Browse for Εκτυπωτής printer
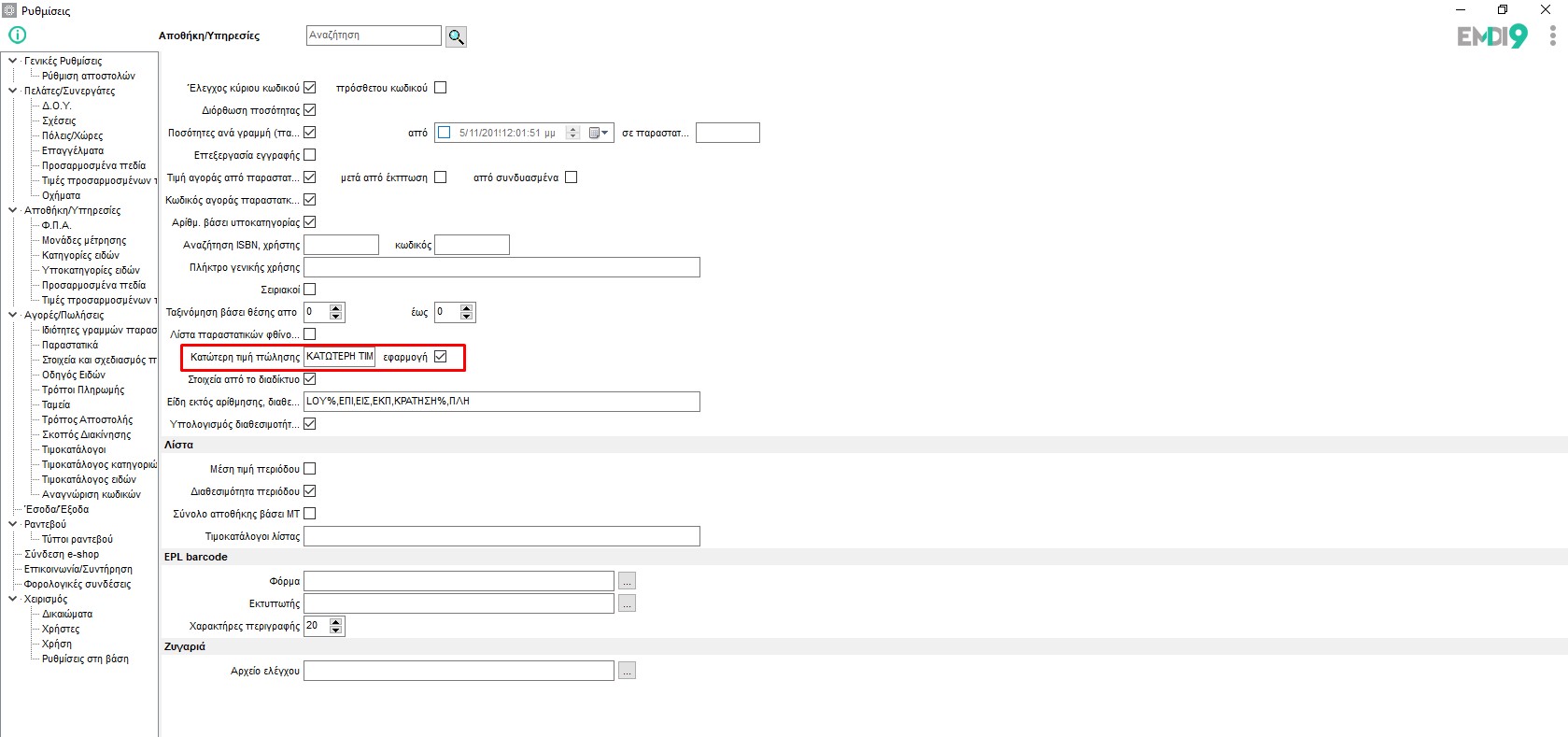This screenshot has height=737, width=1568. click(627, 603)
